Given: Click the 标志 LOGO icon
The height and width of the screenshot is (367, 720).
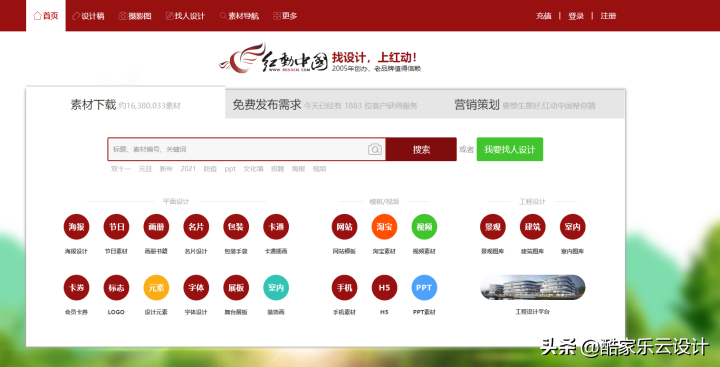Looking at the screenshot, I should coord(116,288).
